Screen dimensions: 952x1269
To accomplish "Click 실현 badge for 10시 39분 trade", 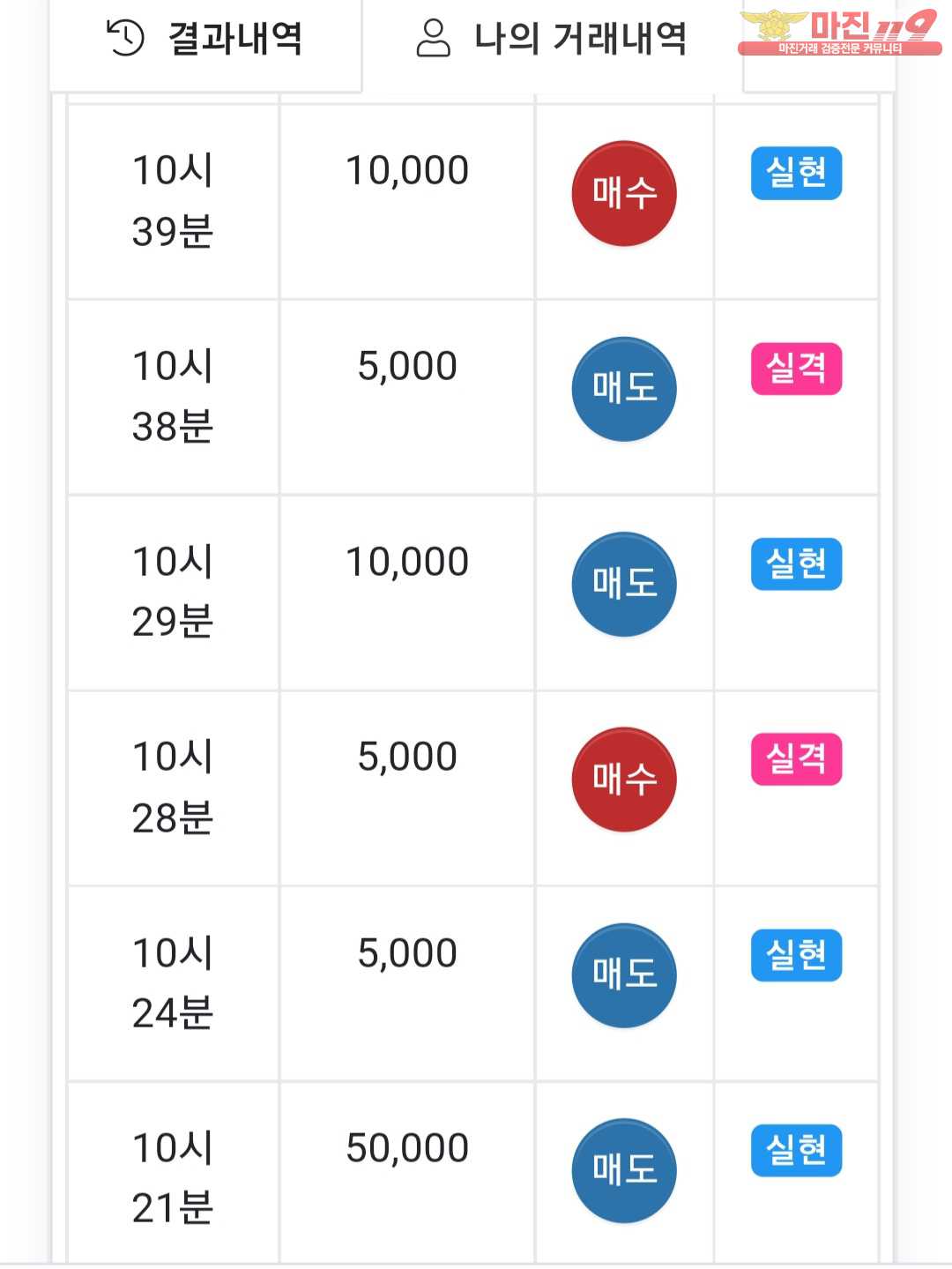I will pos(796,173).
